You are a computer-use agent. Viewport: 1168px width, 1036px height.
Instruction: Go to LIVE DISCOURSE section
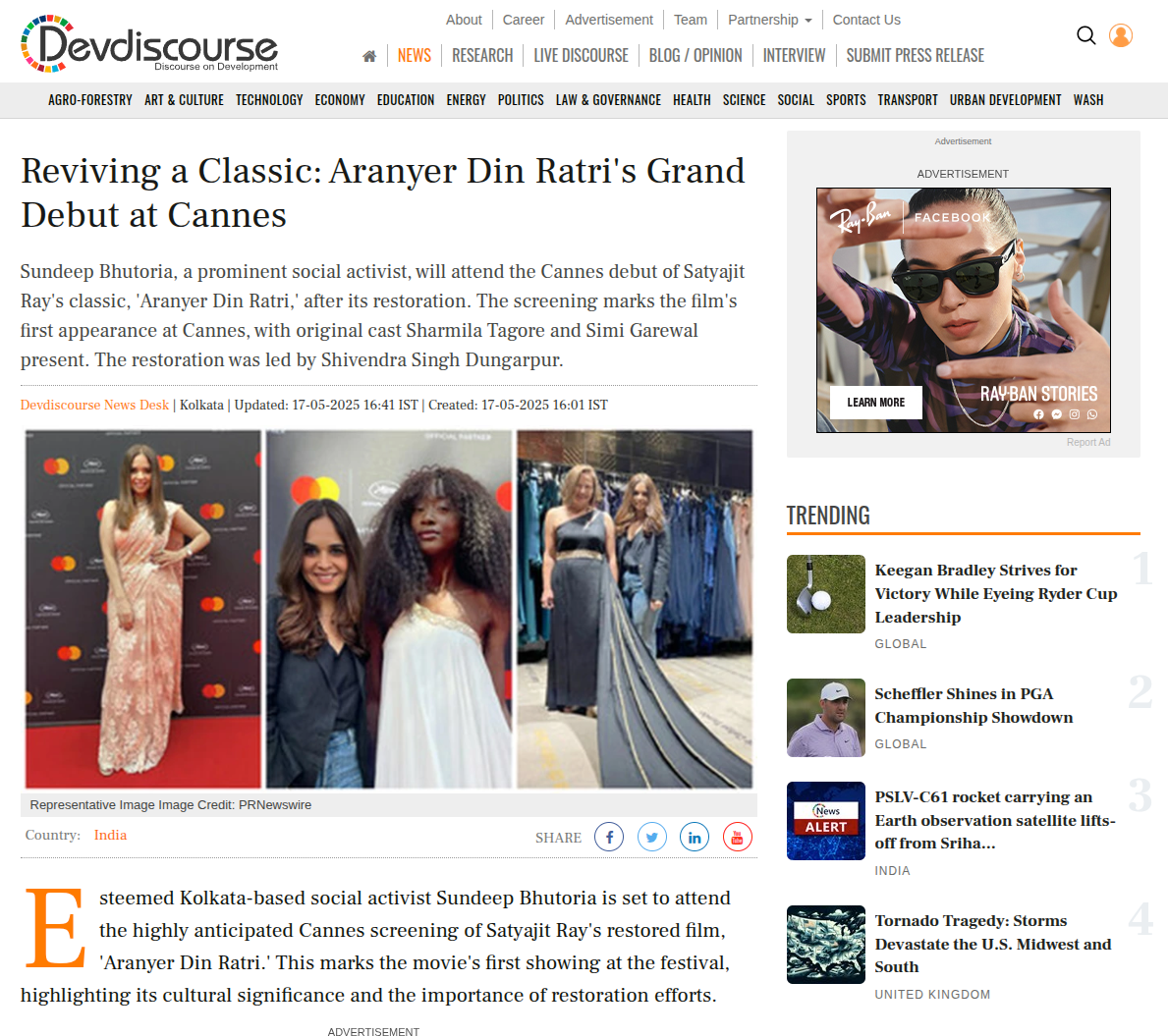click(581, 56)
